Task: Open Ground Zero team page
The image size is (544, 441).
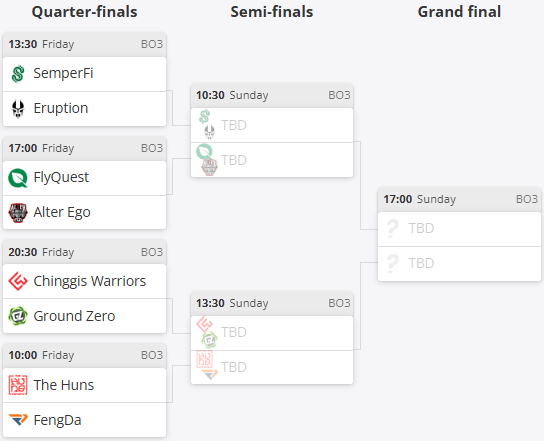Action: click(74, 316)
